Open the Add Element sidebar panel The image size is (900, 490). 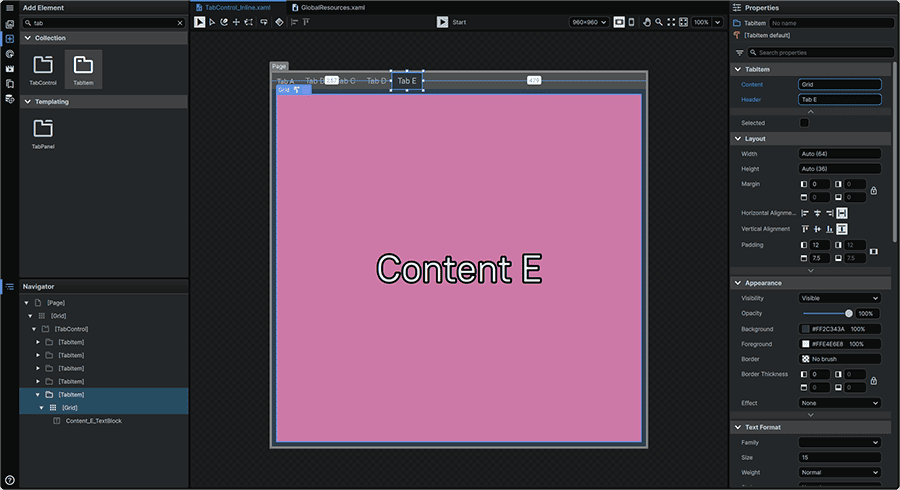pos(9,38)
